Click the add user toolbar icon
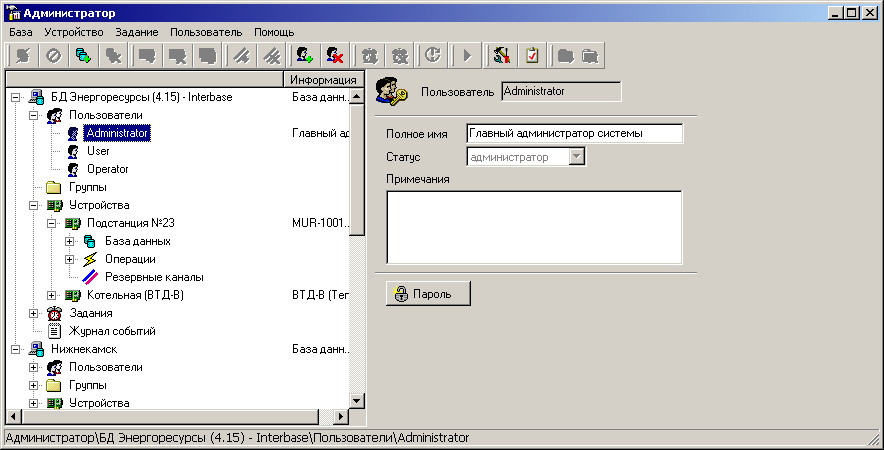Image resolution: width=884 pixels, height=450 pixels. [x=305, y=55]
